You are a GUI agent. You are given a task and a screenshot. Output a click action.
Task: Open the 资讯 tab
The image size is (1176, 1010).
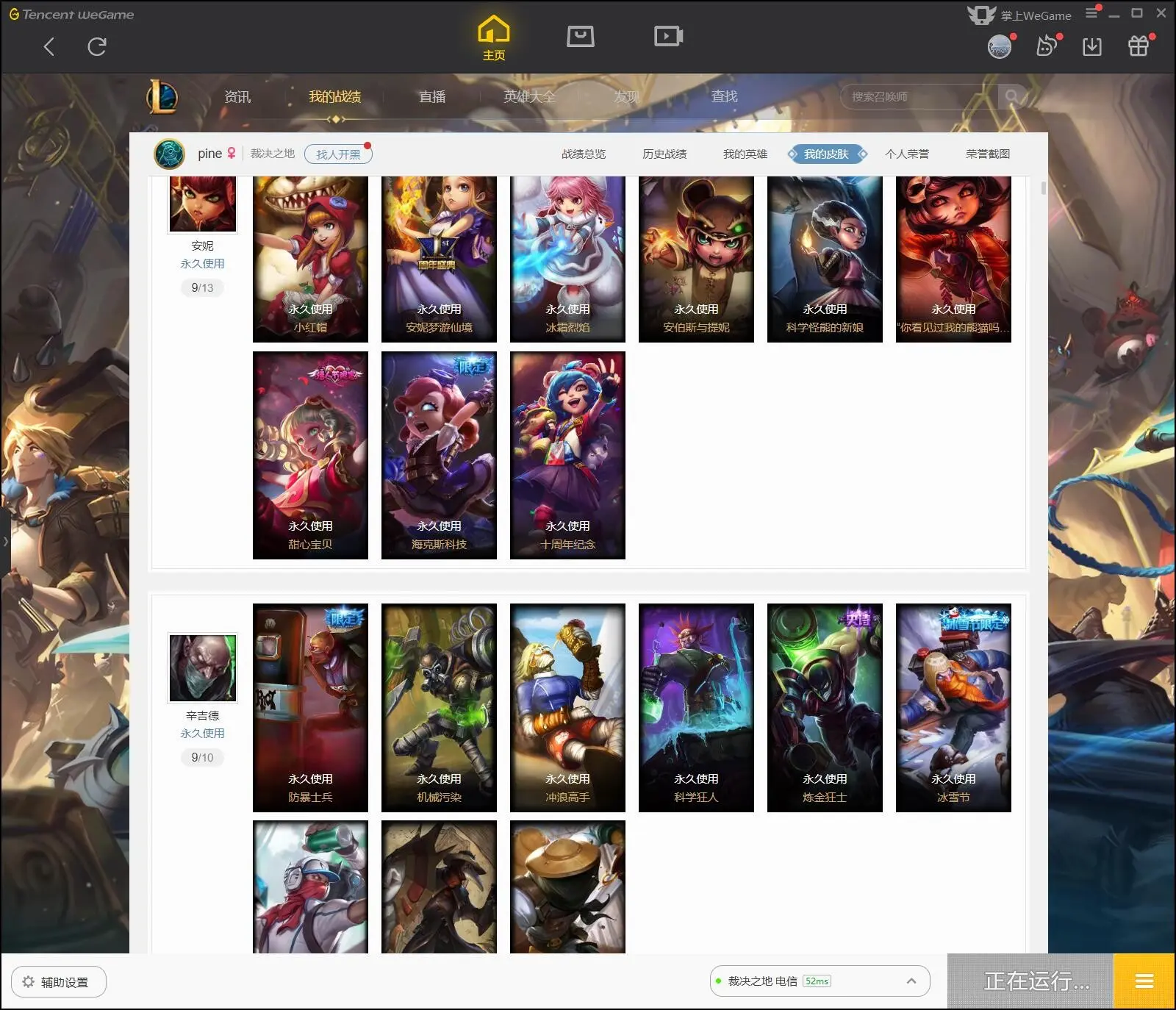click(237, 96)
